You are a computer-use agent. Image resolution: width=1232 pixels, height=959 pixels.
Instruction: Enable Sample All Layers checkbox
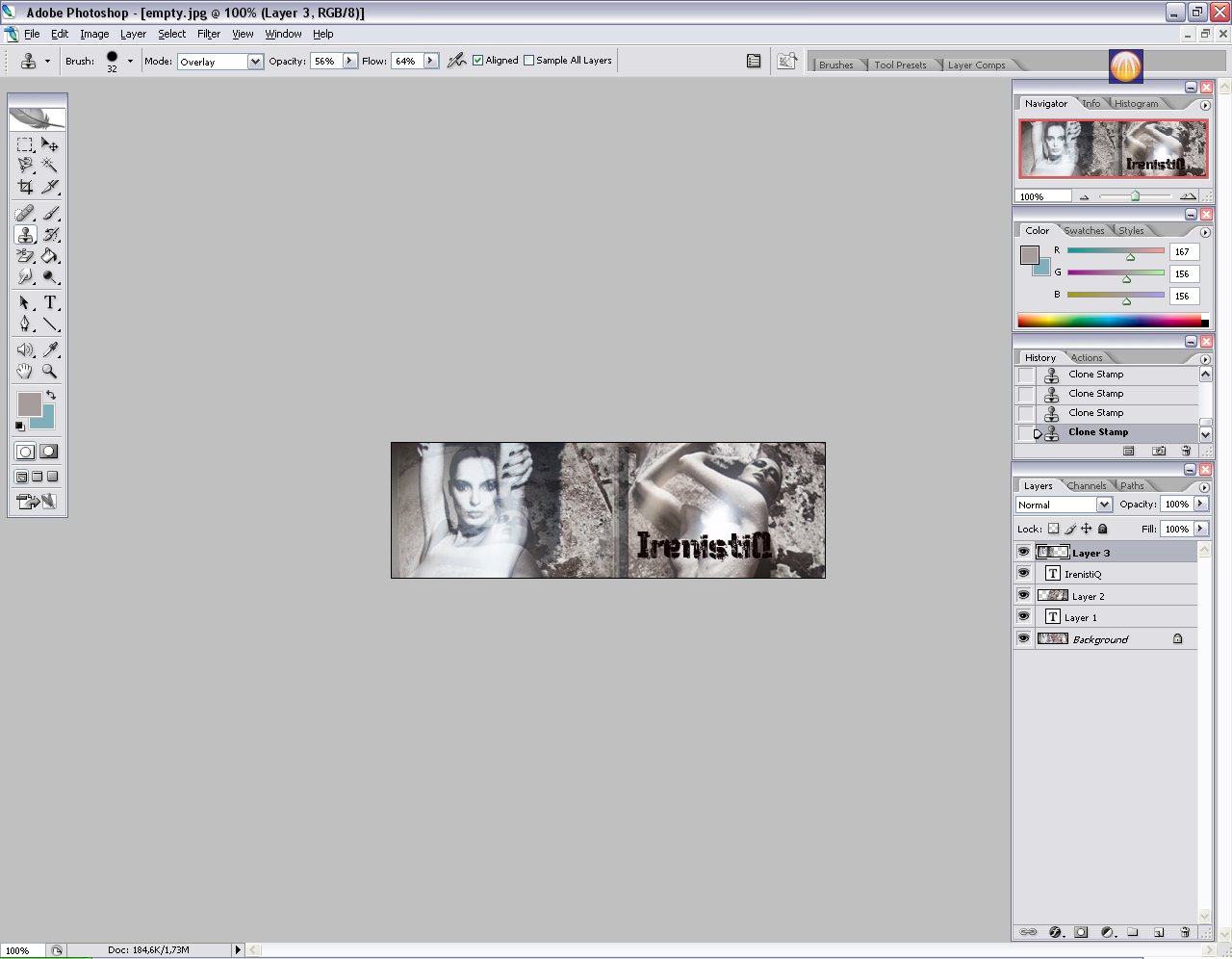[x=528, y=61]
